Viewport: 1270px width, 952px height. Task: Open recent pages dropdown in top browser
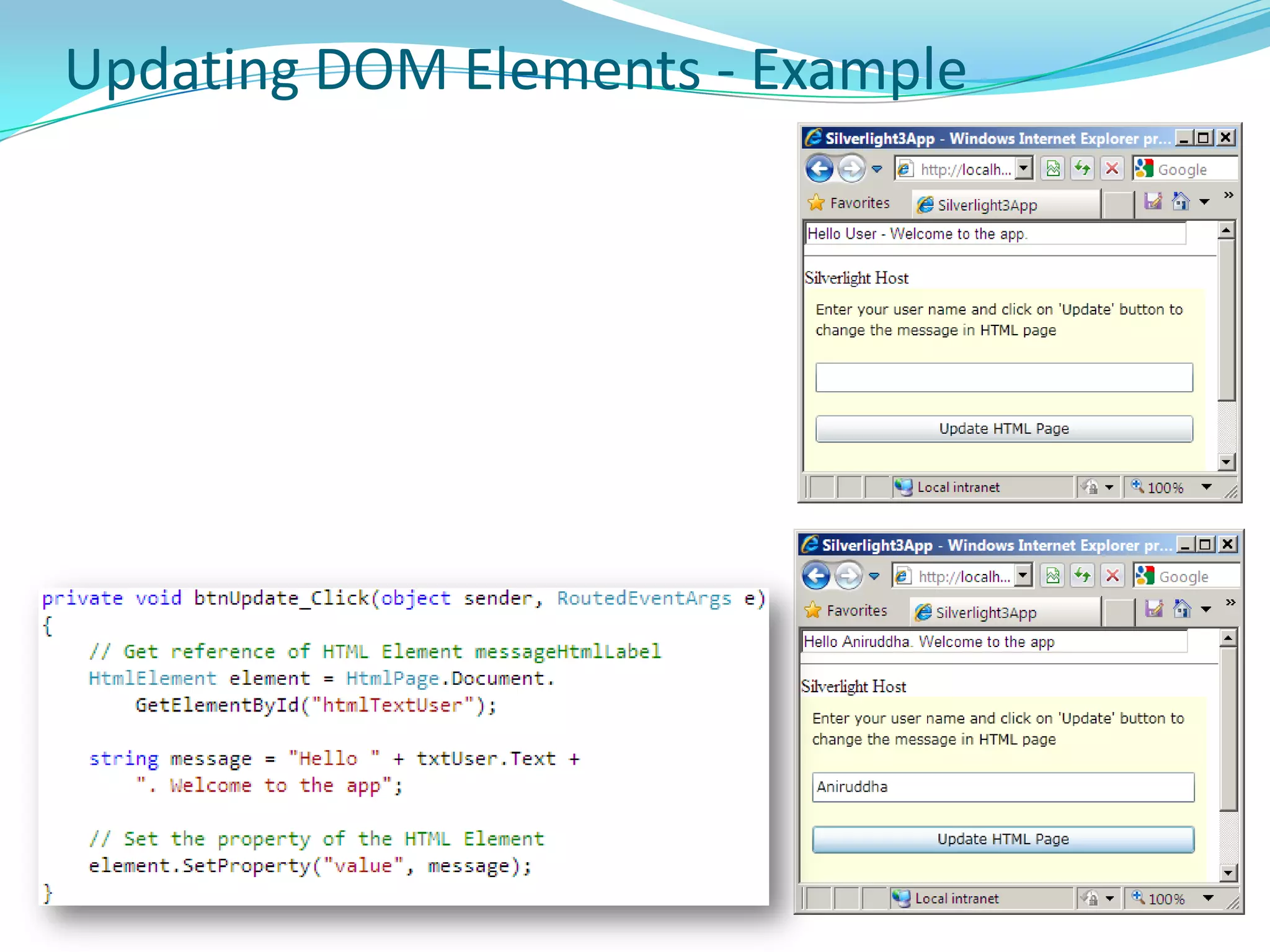(x=877, y=169)
